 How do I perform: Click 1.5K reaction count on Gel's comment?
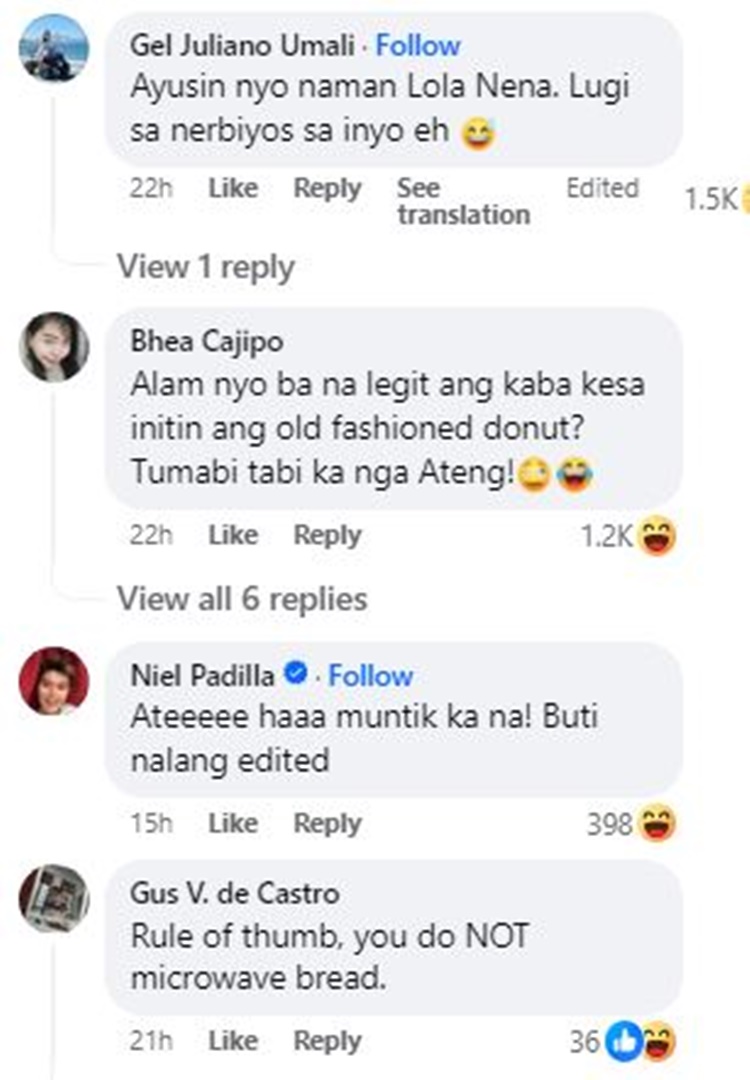[x=711, y=200]
